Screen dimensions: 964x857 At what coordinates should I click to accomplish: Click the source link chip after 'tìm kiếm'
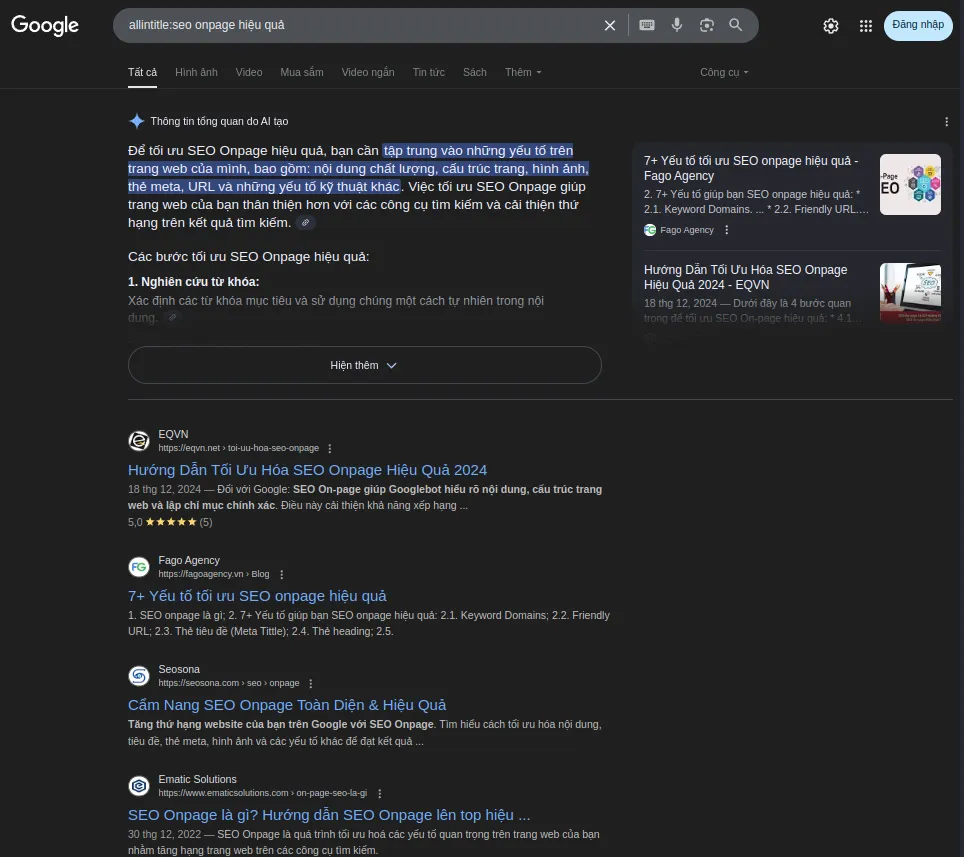click(x=306, y=223)
